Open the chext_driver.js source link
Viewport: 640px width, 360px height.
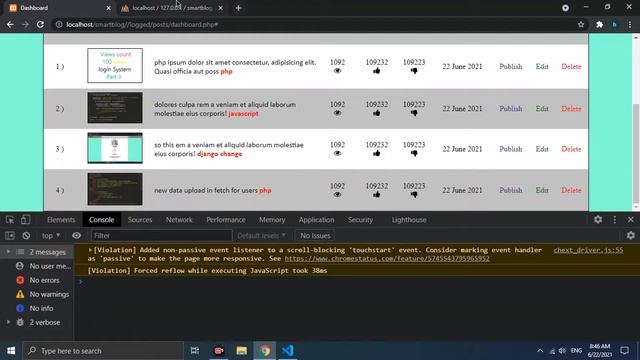(588, 250)
